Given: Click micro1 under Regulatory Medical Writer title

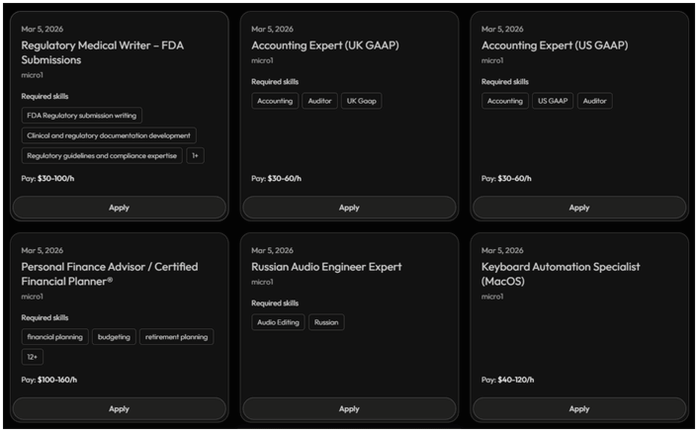Looking at the screenshot, I should pos(32,75).
